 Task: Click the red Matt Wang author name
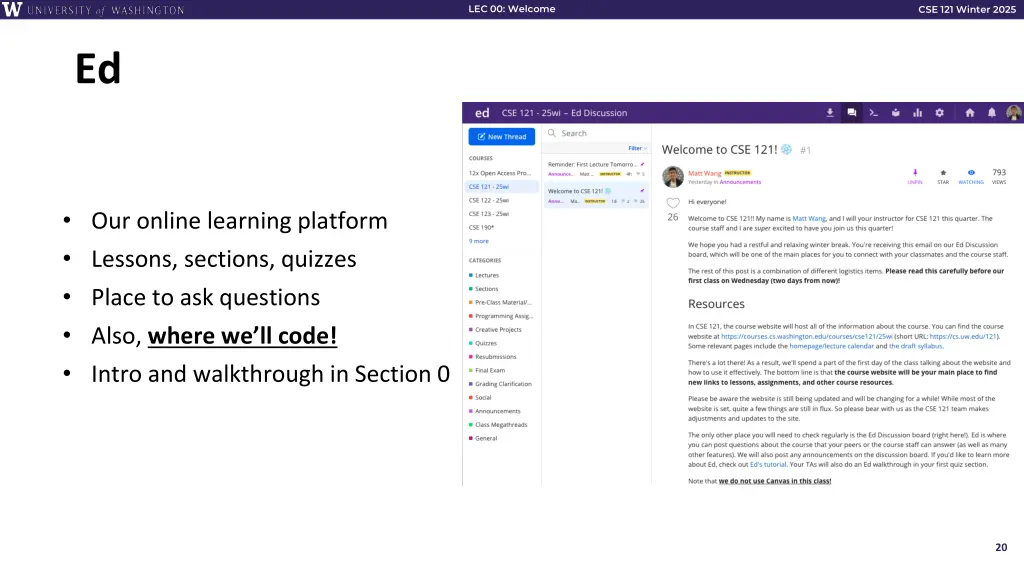coord(705,173)
